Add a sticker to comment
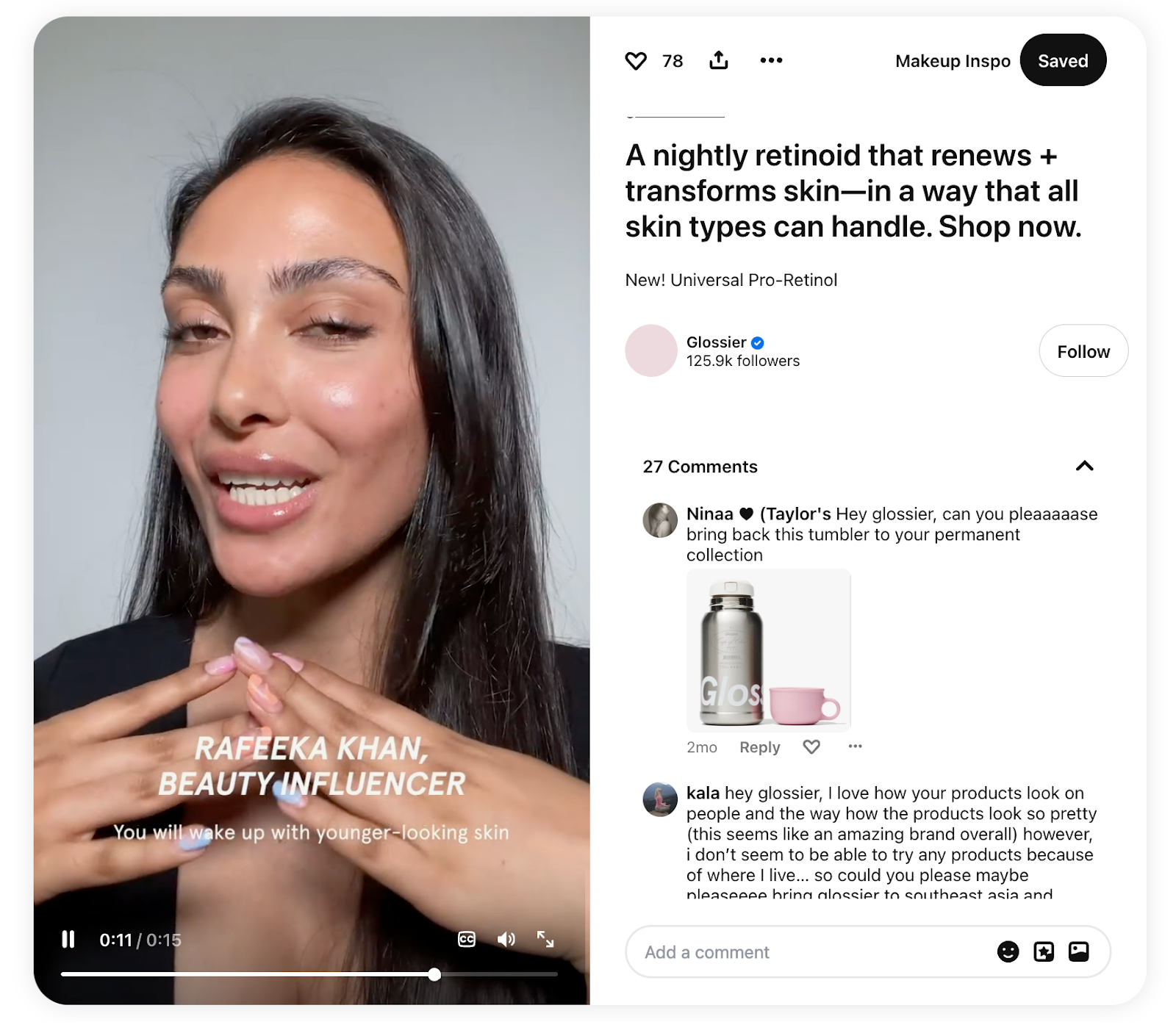 click(x=1044, y=951)
